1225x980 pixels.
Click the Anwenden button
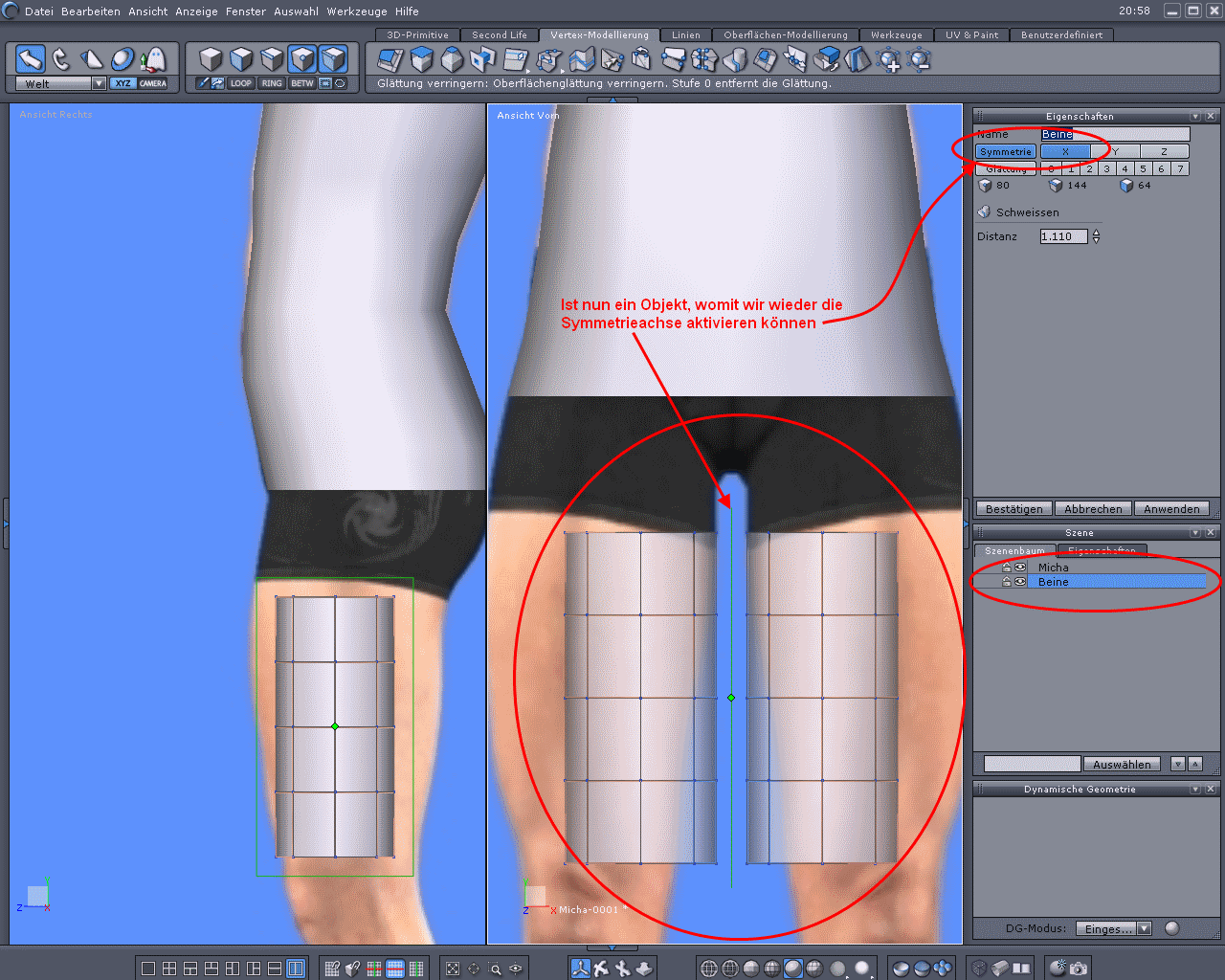tap(1171, 509)
